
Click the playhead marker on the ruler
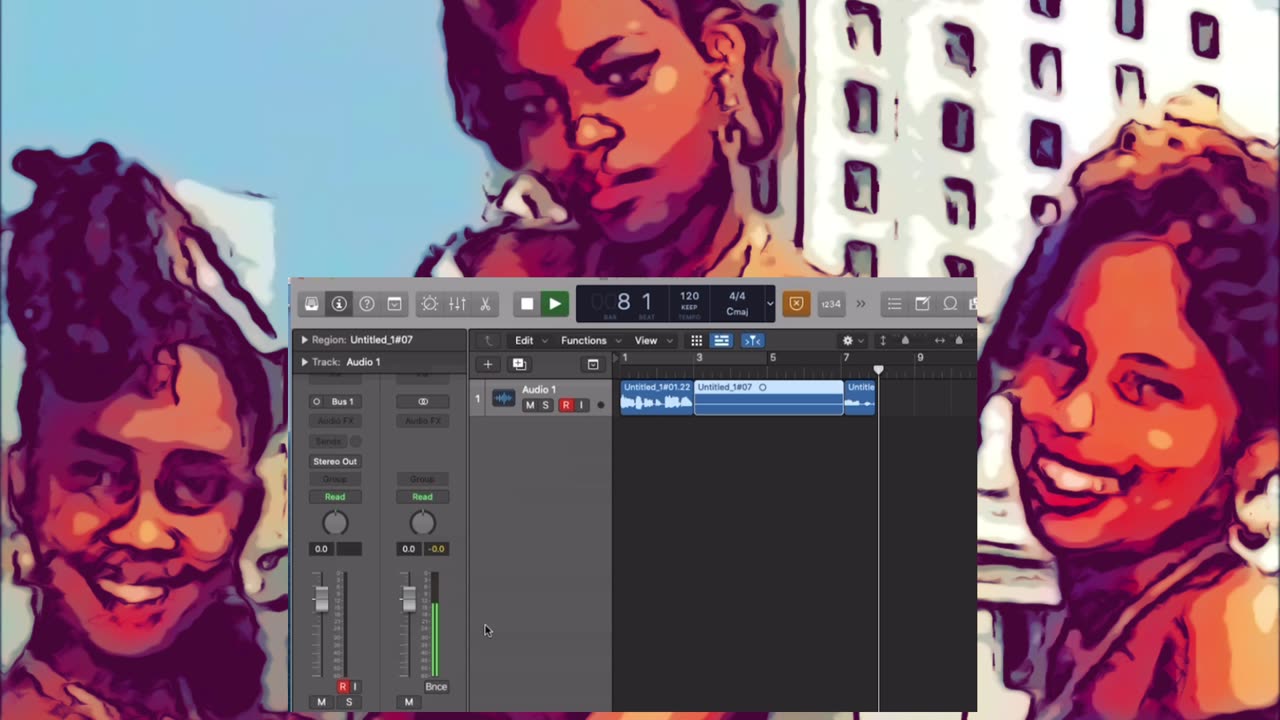click(x=878, y=370)
